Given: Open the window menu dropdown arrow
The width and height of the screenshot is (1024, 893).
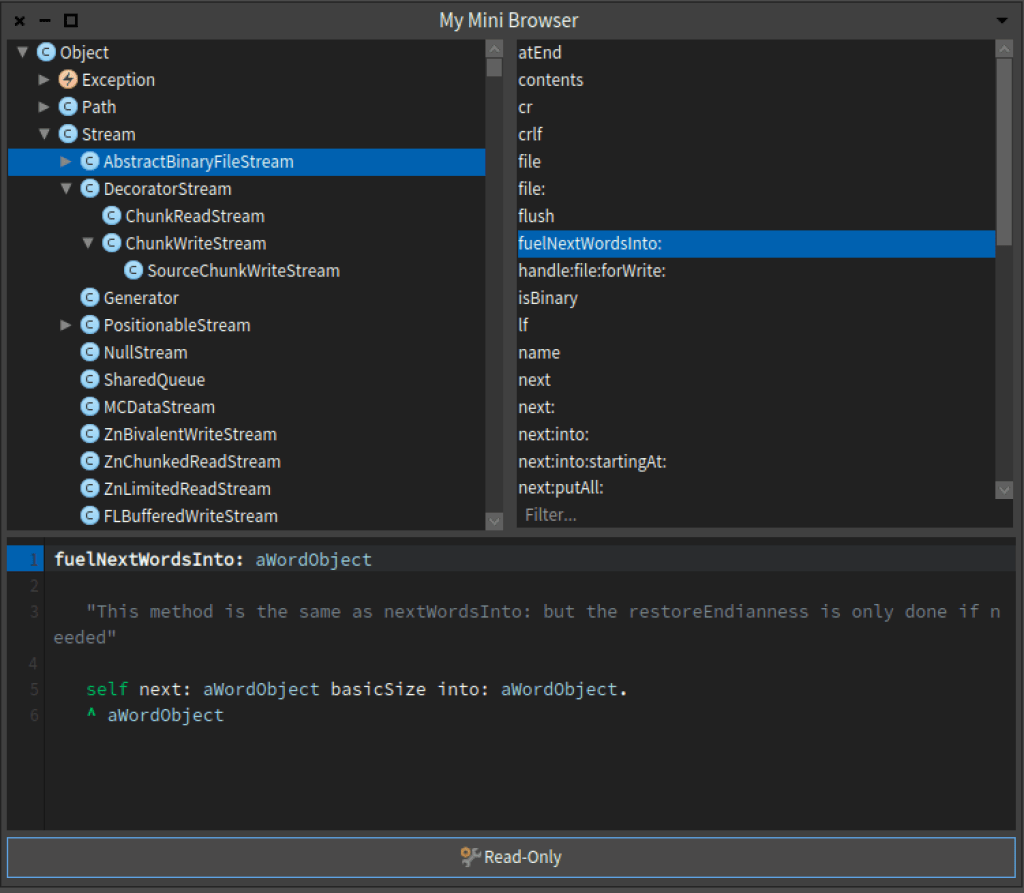Looking at the screenshot, I should coord(1002,20).
